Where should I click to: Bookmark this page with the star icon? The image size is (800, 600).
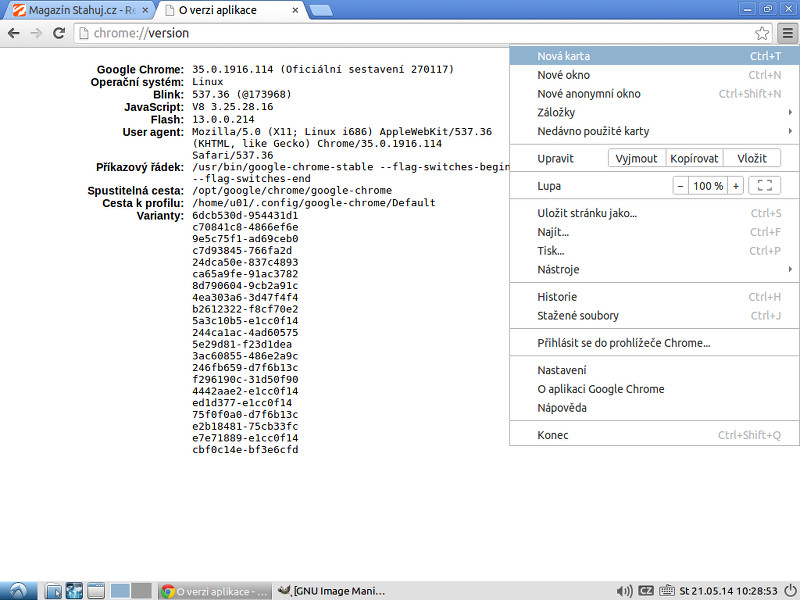coord(762,33)
